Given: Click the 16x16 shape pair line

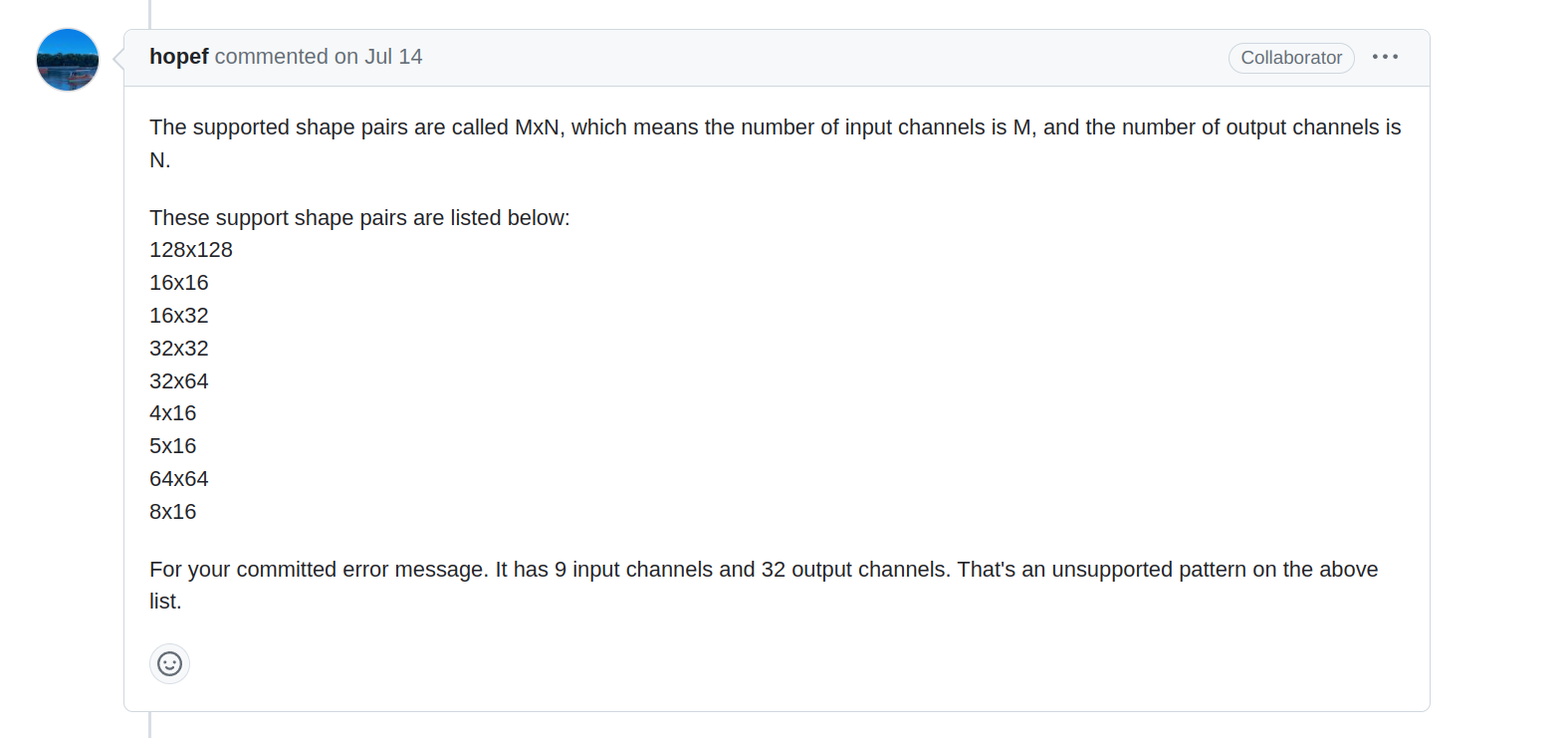Looking at the screenshot, I should coord(179,283).
